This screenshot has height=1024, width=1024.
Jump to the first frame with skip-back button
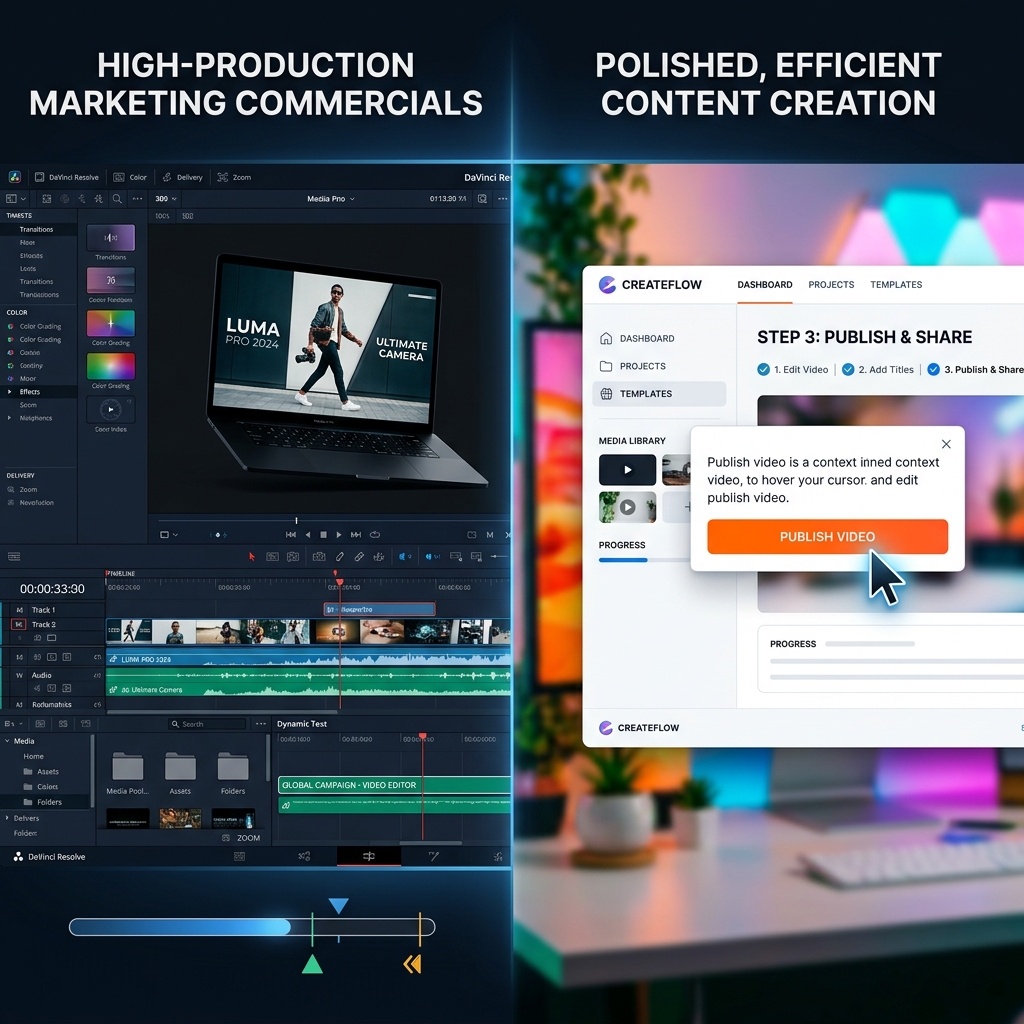tap(291, 535)
